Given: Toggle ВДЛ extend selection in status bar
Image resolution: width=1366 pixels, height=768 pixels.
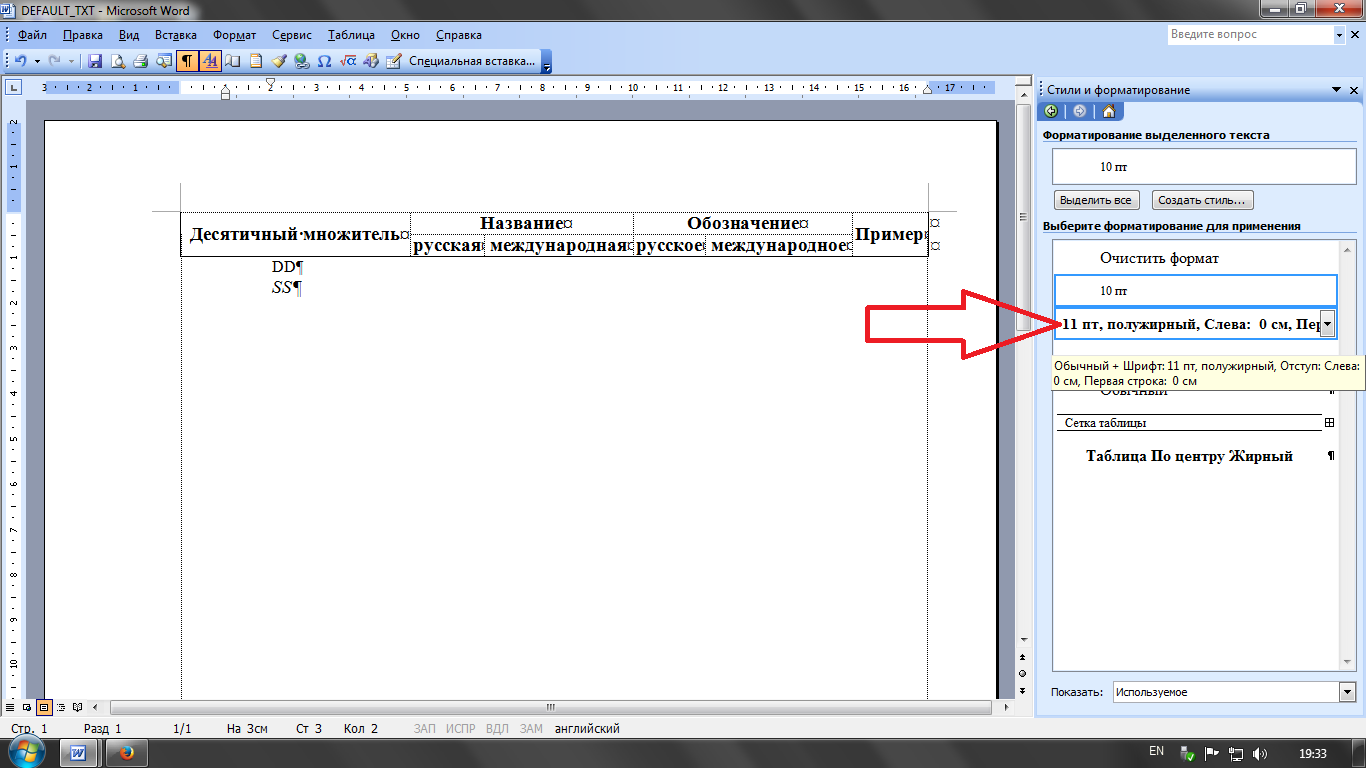Looking at the screenshot, I should pos(497,729).
